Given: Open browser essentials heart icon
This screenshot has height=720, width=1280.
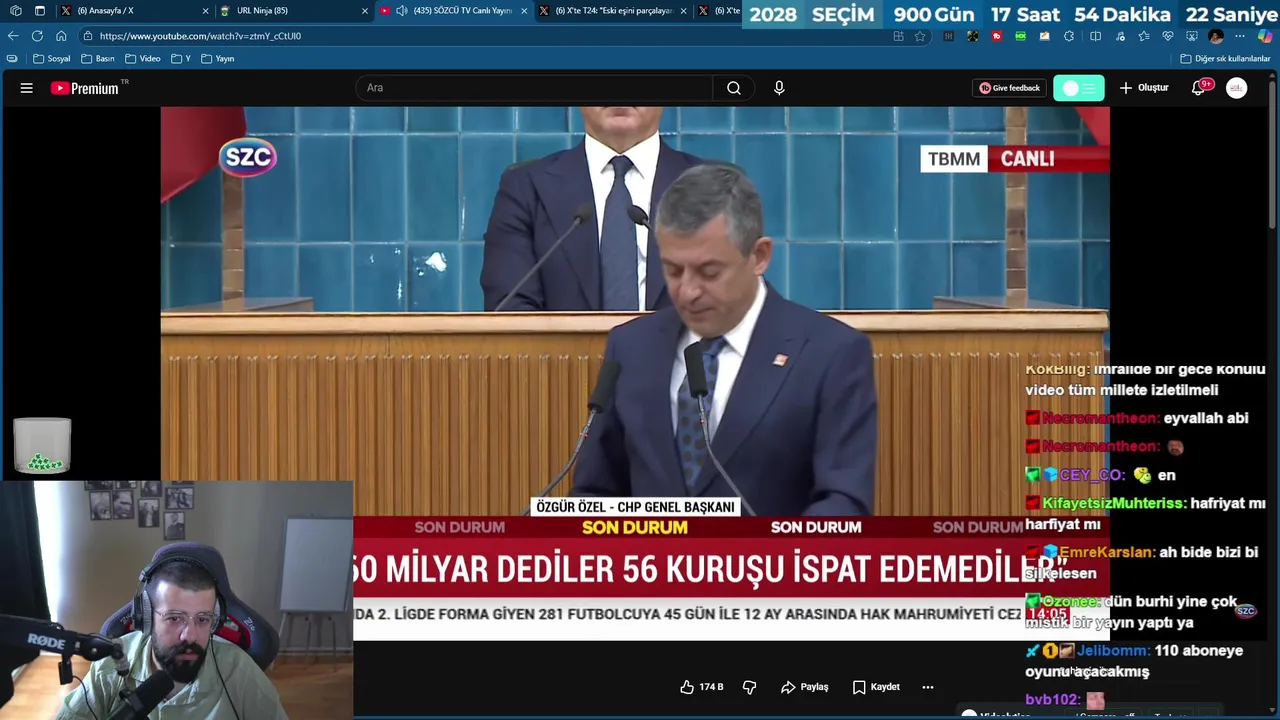Looking at the screenshot, I should pyautogui.click(x=1168, y=36).
